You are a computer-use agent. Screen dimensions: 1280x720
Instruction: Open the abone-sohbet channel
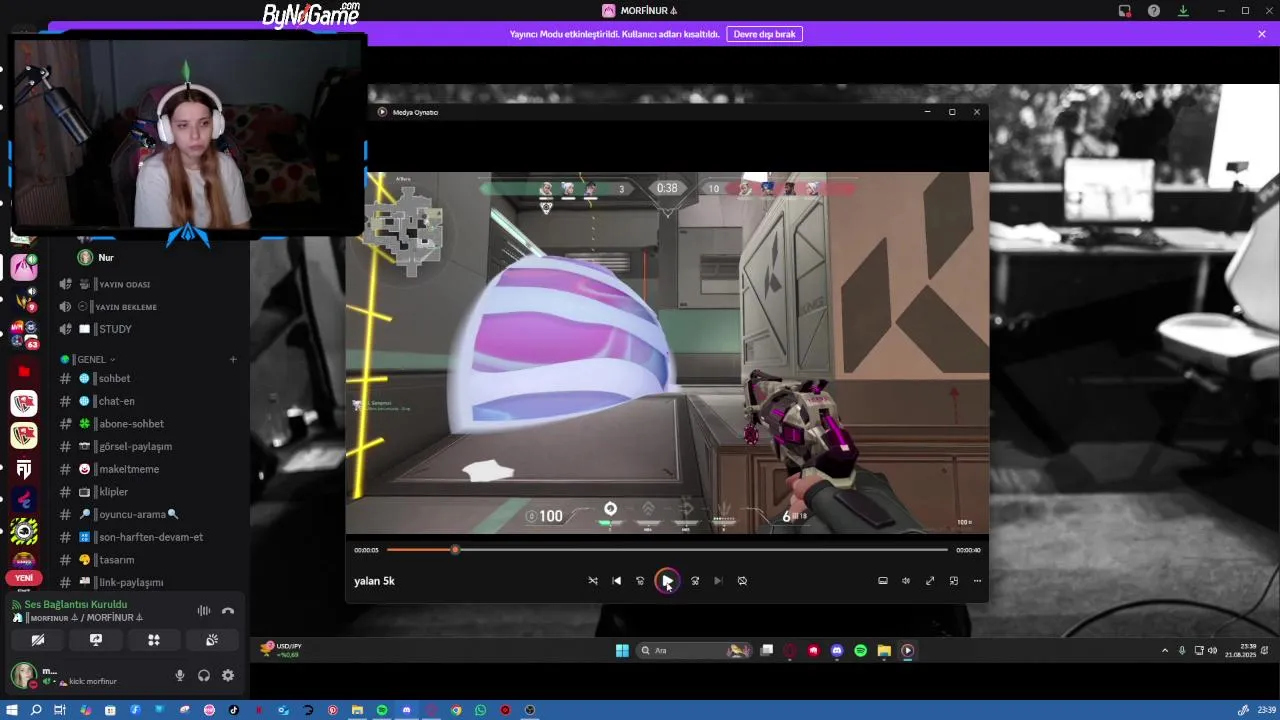(x=148, y=424)
